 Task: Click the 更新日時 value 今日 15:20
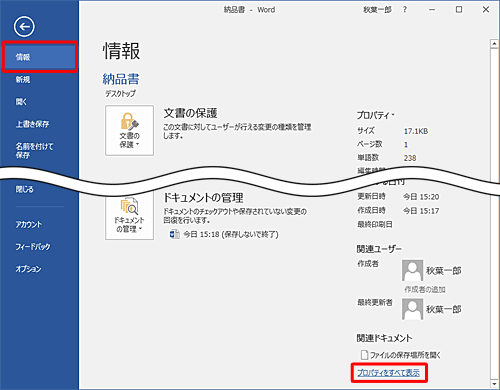tap(421, 197)
